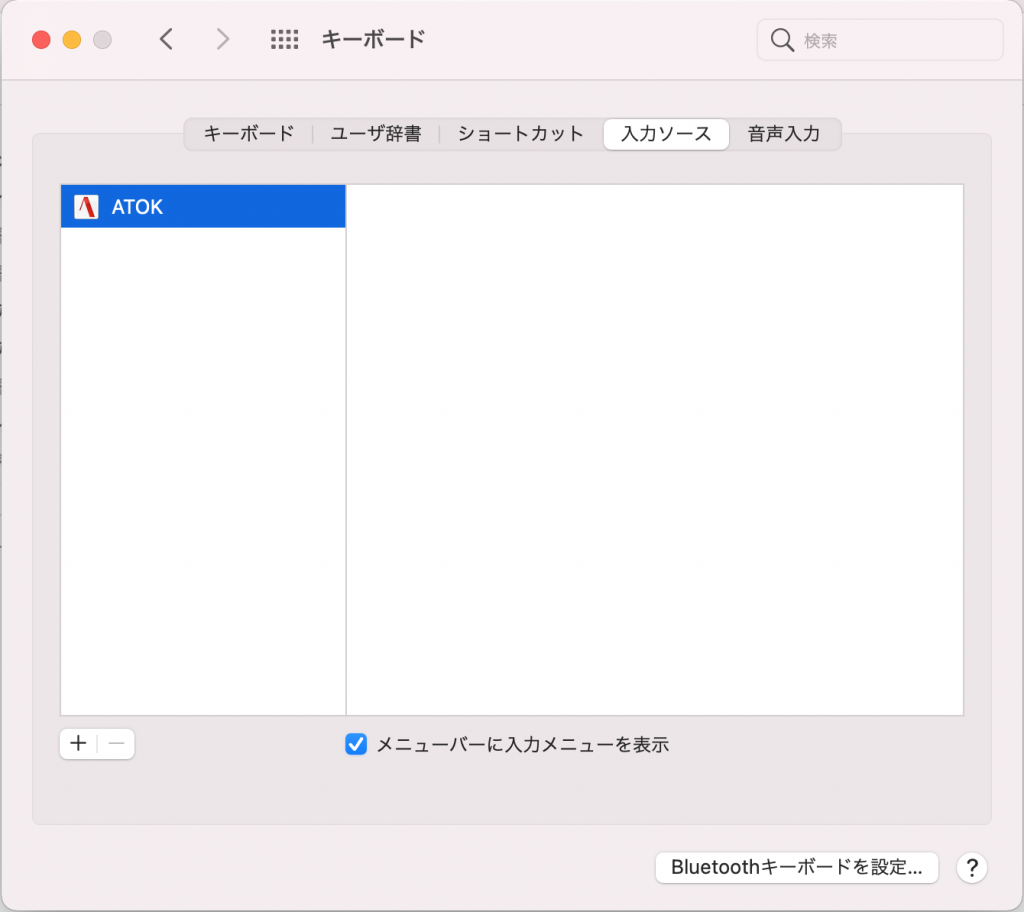Select the 入力ソース tab
This screenshot has height=912, width=1024.
[x=666, y=134]
